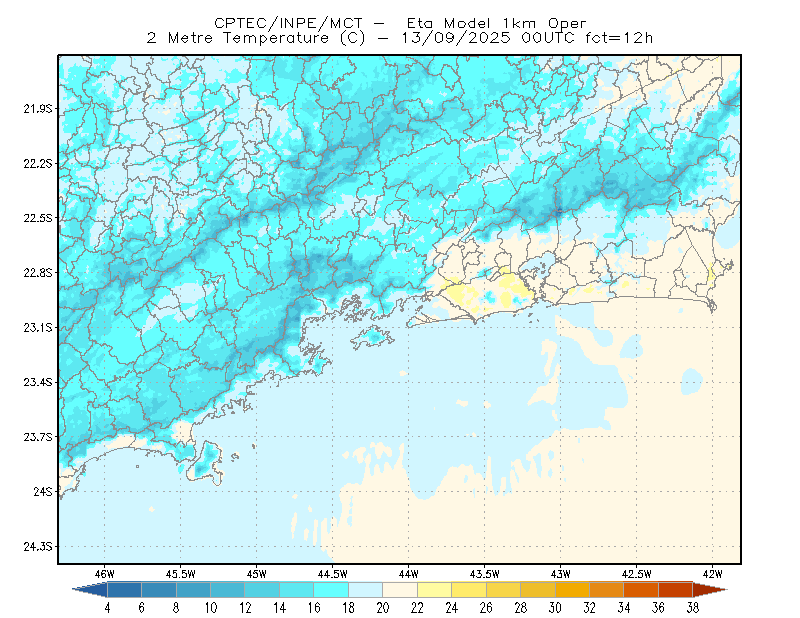Click the 24.3S latitude label
This screenshot has height=618, width=800.
(x=38, y=547)
